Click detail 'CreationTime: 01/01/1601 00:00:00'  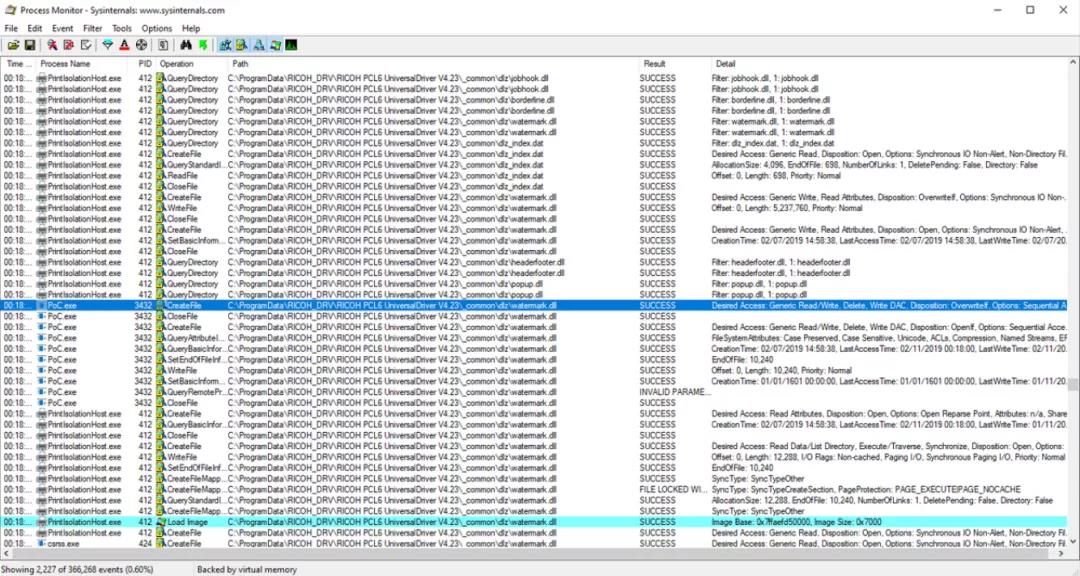click(889, 381)
